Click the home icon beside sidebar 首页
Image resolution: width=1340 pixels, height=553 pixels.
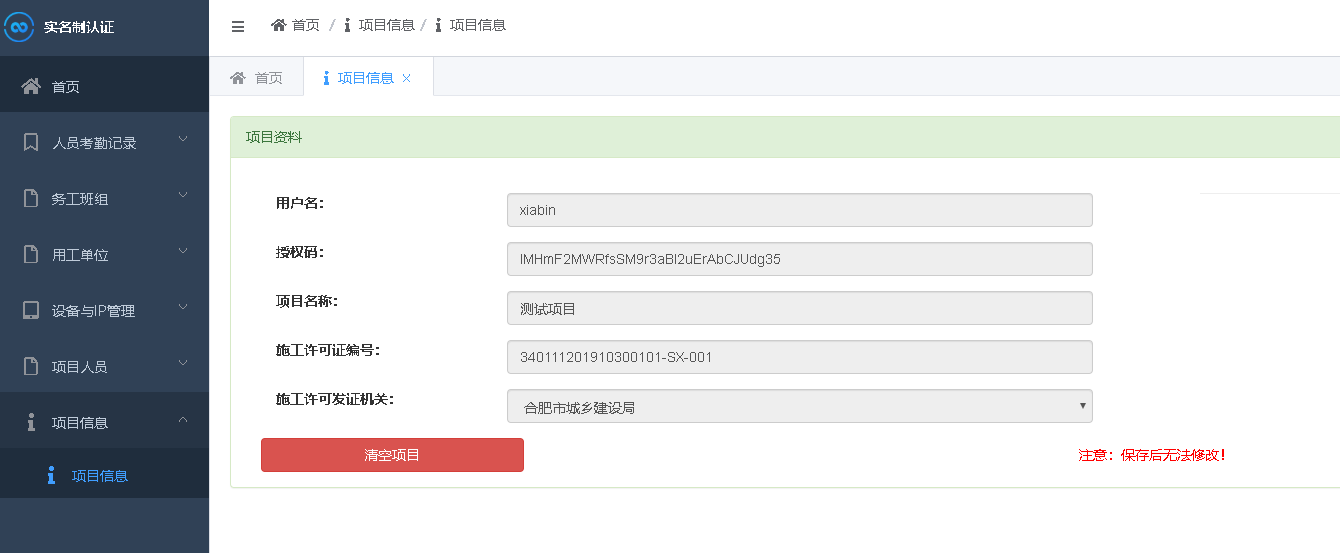pyautogui.click(x=31, y=86)
